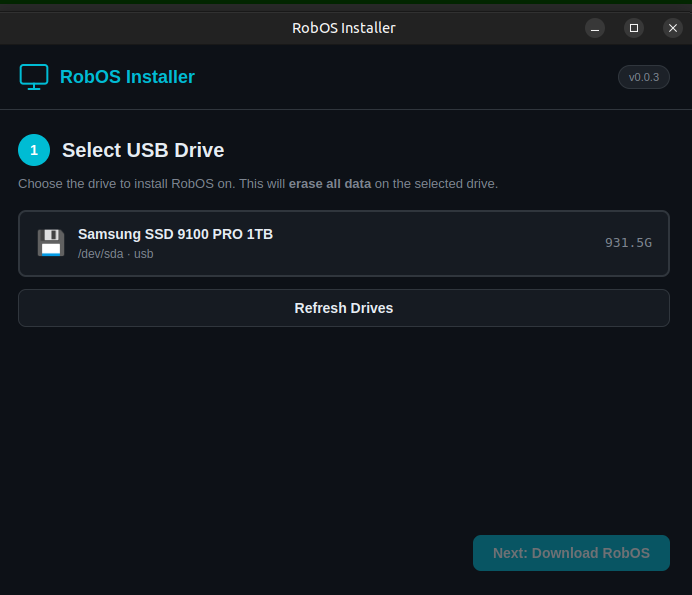Click the v0.0.3 version badge

pos(644,77)
